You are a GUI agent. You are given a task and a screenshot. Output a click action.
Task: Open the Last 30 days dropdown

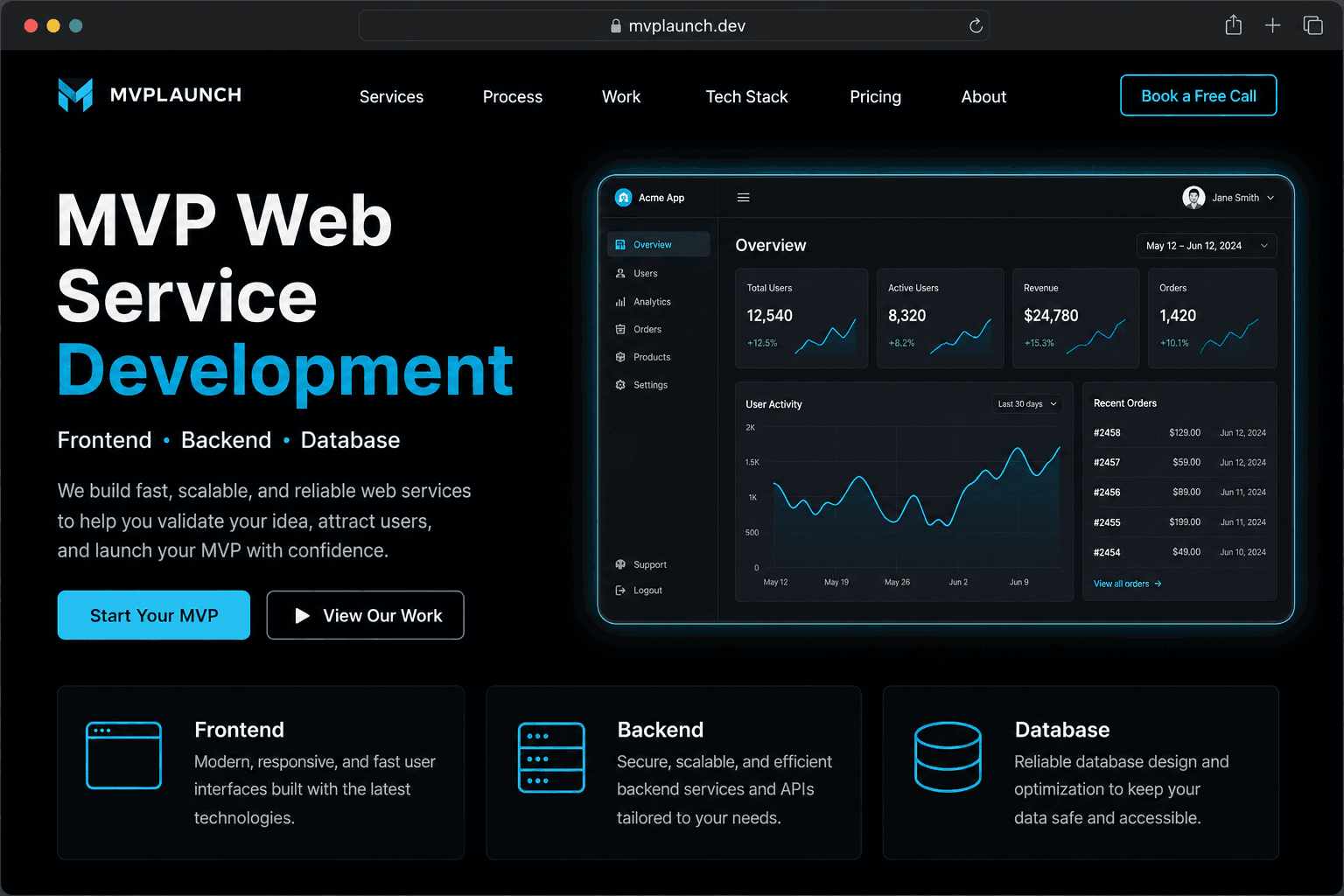coord(1028,403)
